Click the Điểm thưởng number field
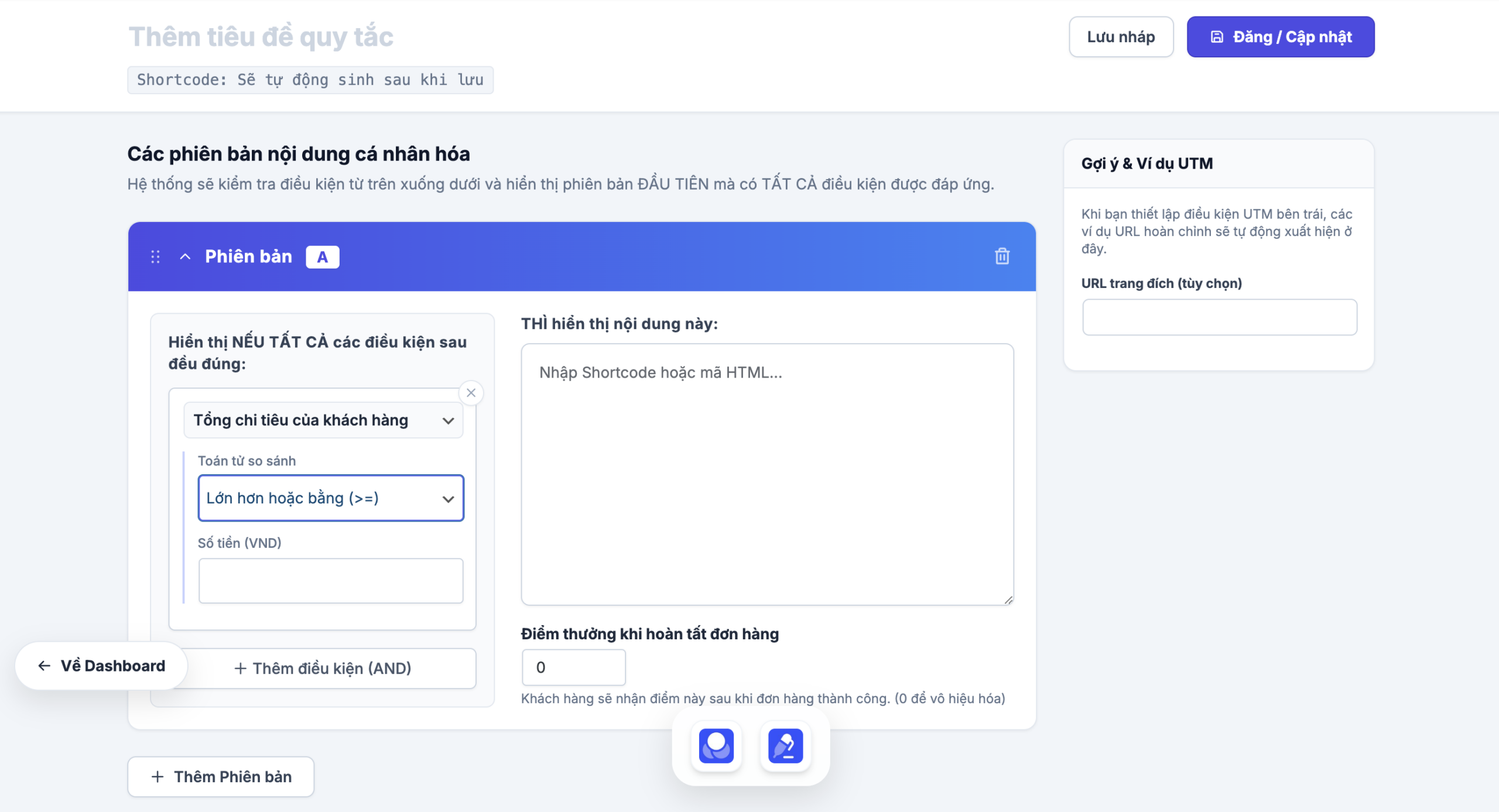Viewport: 1499px width, 812px height. [x=573, y=667]
